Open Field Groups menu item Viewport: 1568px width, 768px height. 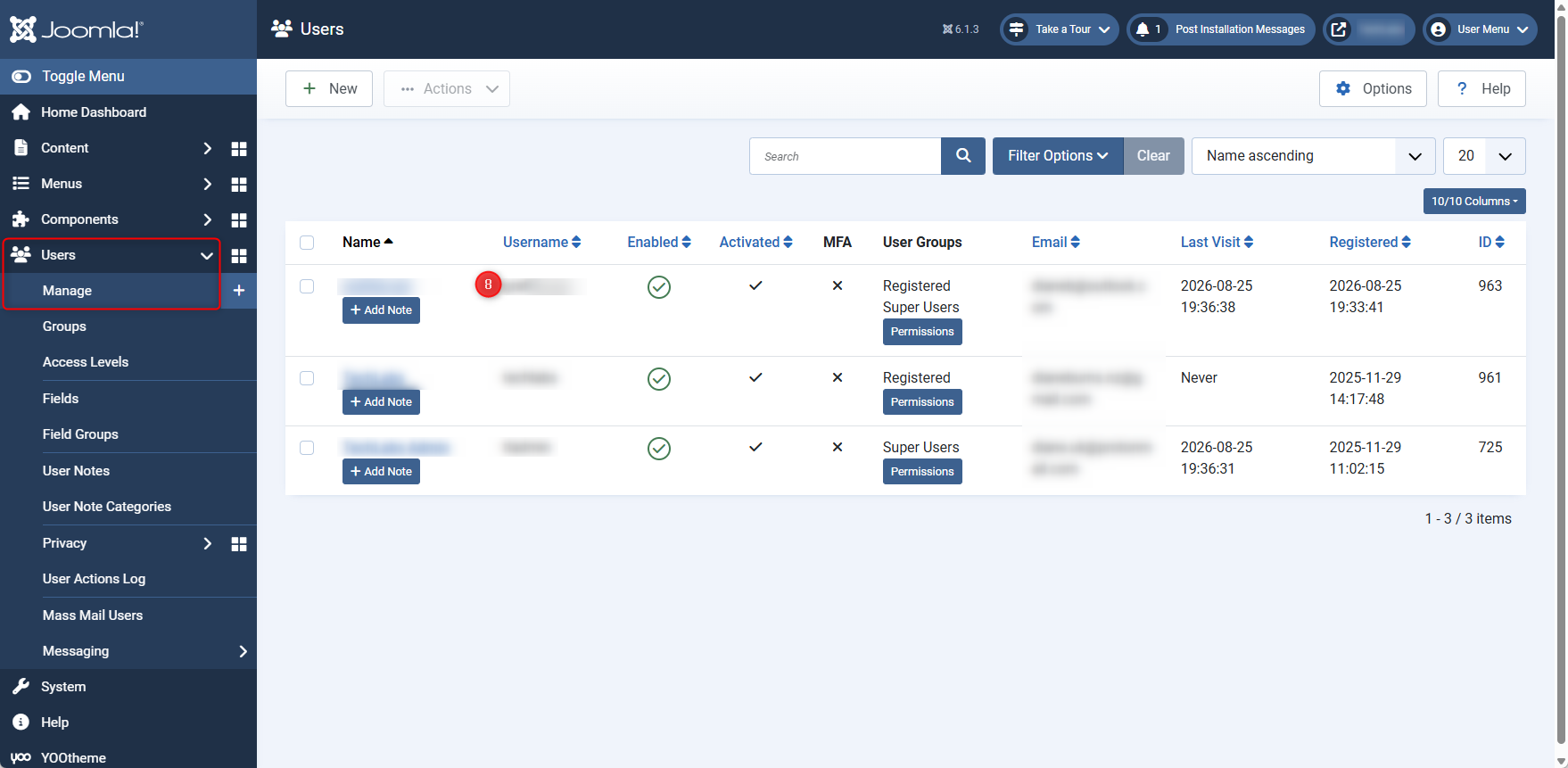[x=80, y=434]
